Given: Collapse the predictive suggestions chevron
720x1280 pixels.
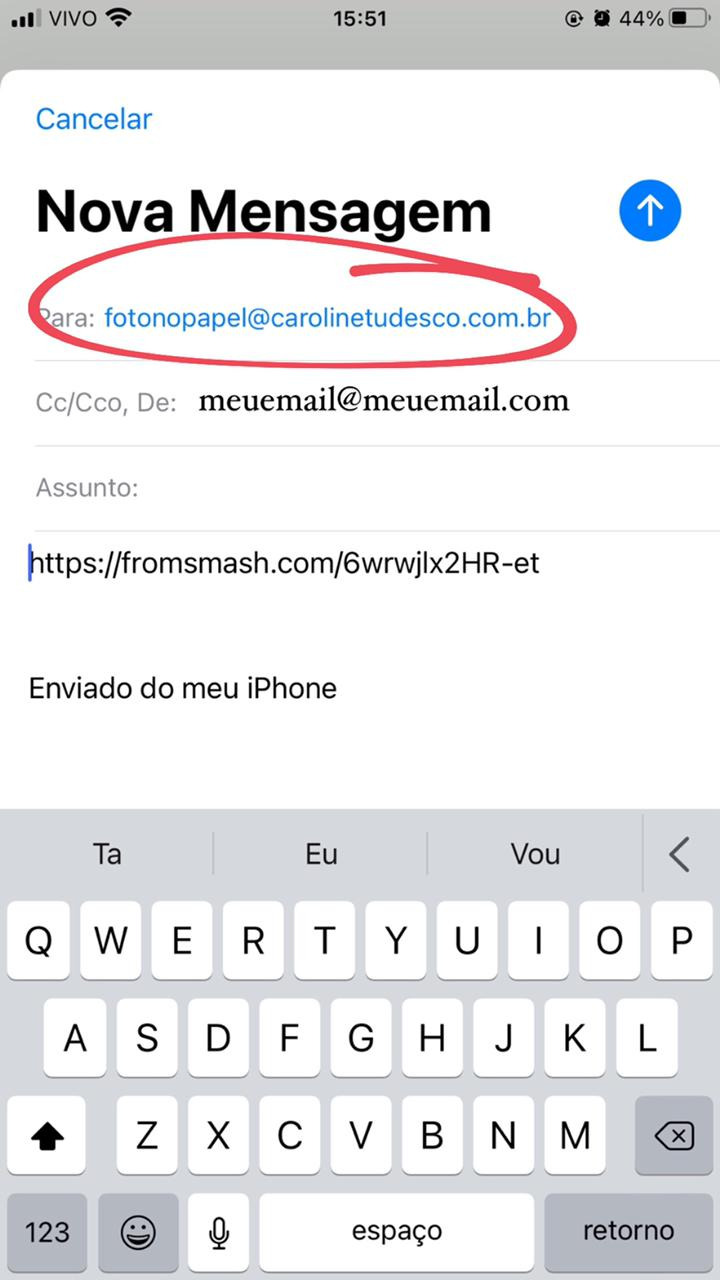Looking at the screenshot, I should coord(680,855).
